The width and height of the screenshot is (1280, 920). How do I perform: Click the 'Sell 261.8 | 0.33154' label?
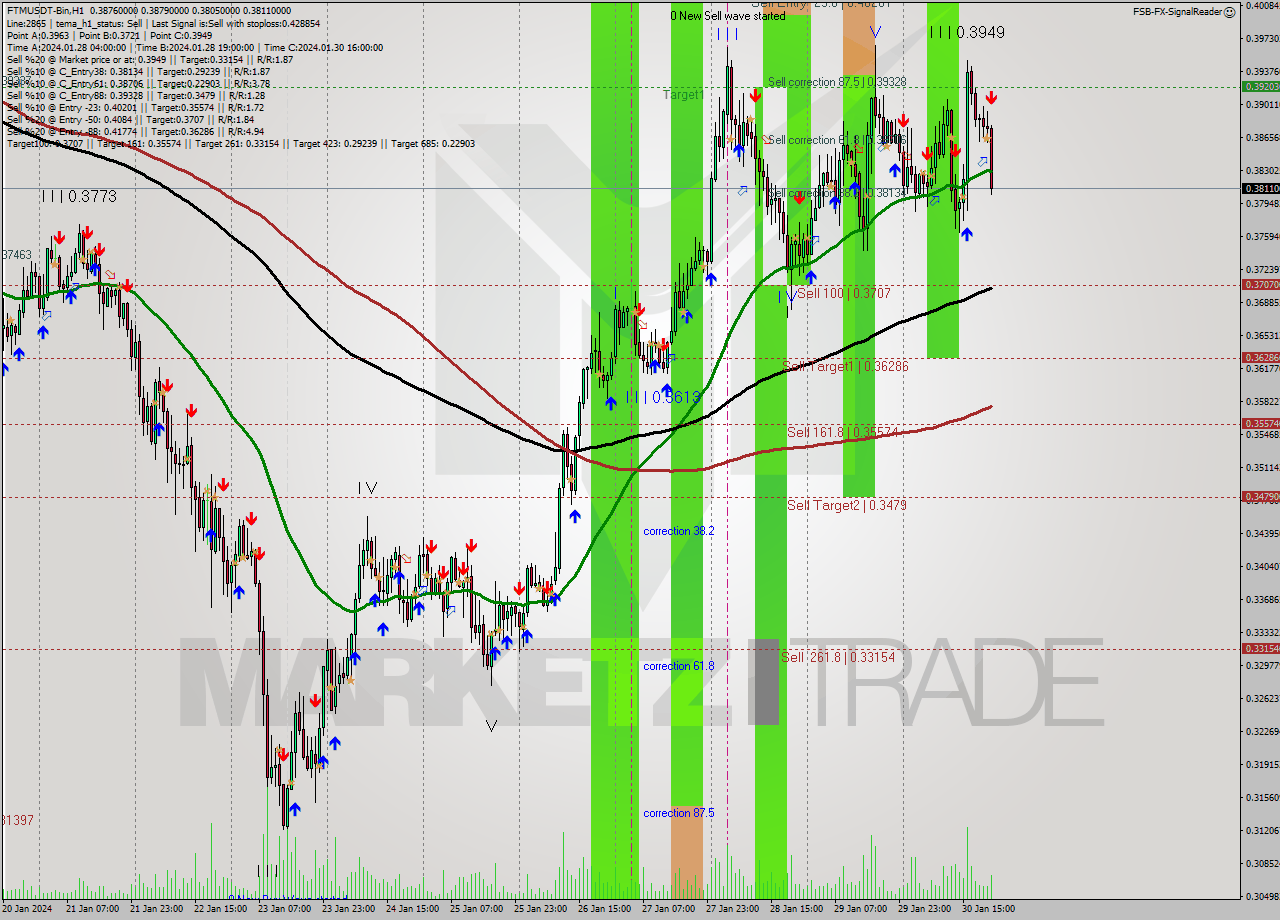(838, 657)
